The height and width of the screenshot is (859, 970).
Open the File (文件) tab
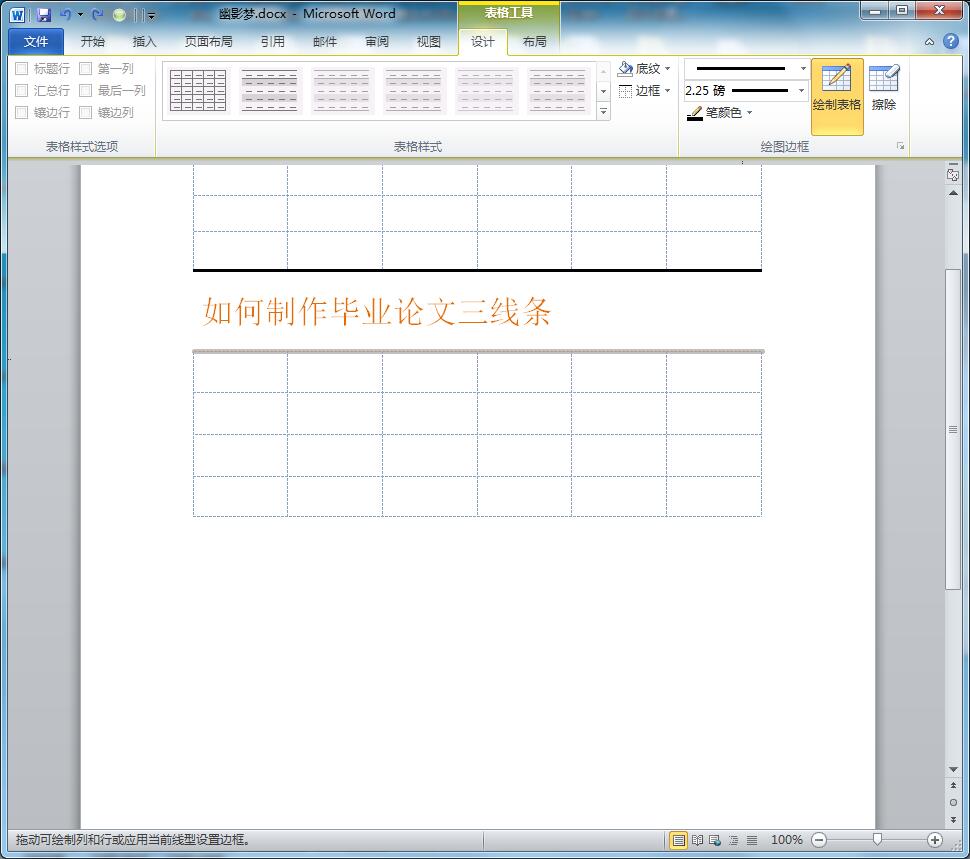36,41
